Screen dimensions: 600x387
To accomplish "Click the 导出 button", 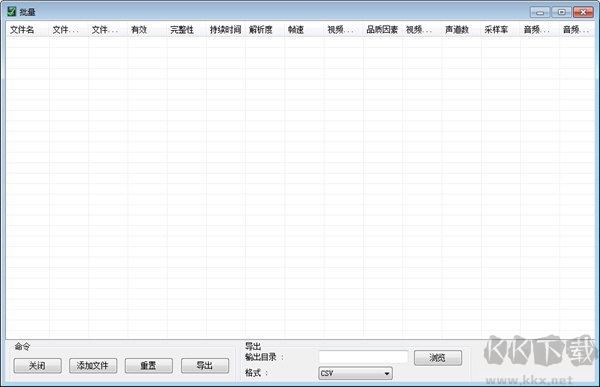I will click(x=205, y=366).
